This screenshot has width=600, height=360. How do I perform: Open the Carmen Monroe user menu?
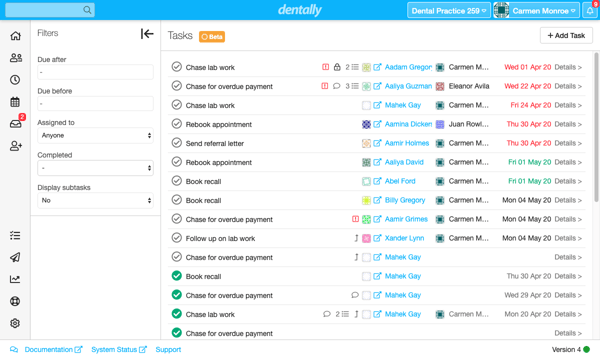click(536, 11)
